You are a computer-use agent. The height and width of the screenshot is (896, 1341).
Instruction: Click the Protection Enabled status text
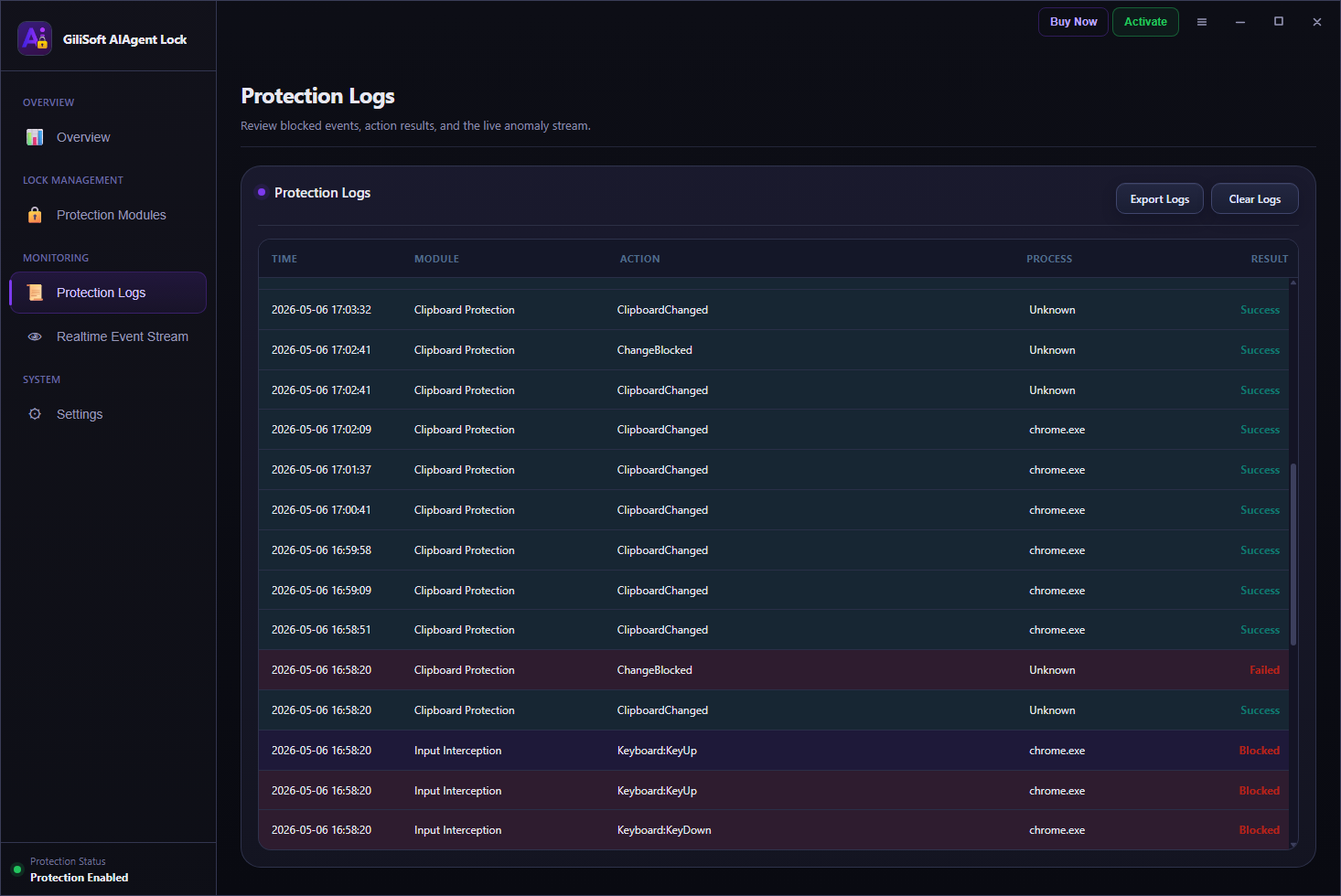tap(79, 878)
